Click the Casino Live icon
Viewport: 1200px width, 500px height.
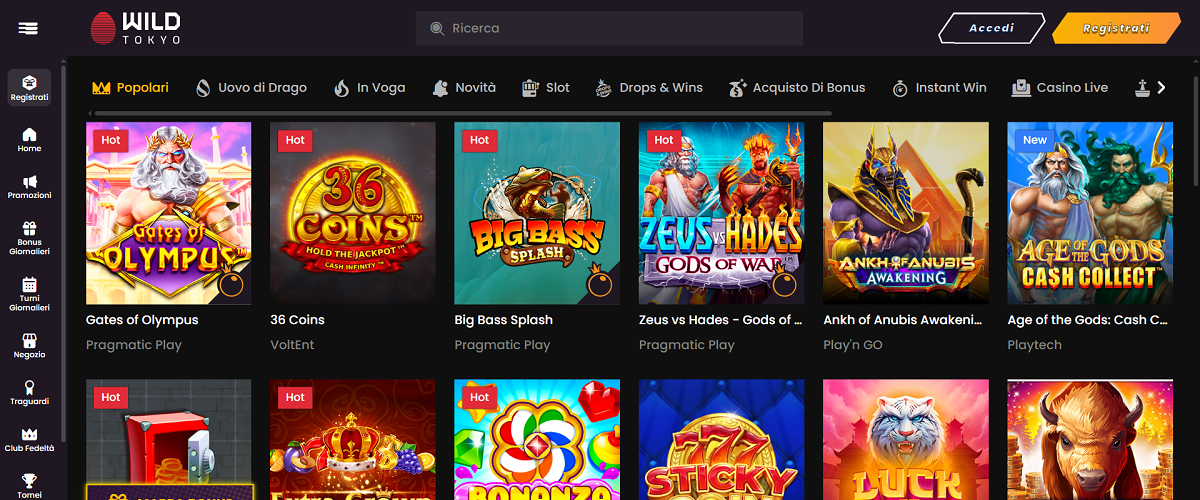(x=1021, y=88)
